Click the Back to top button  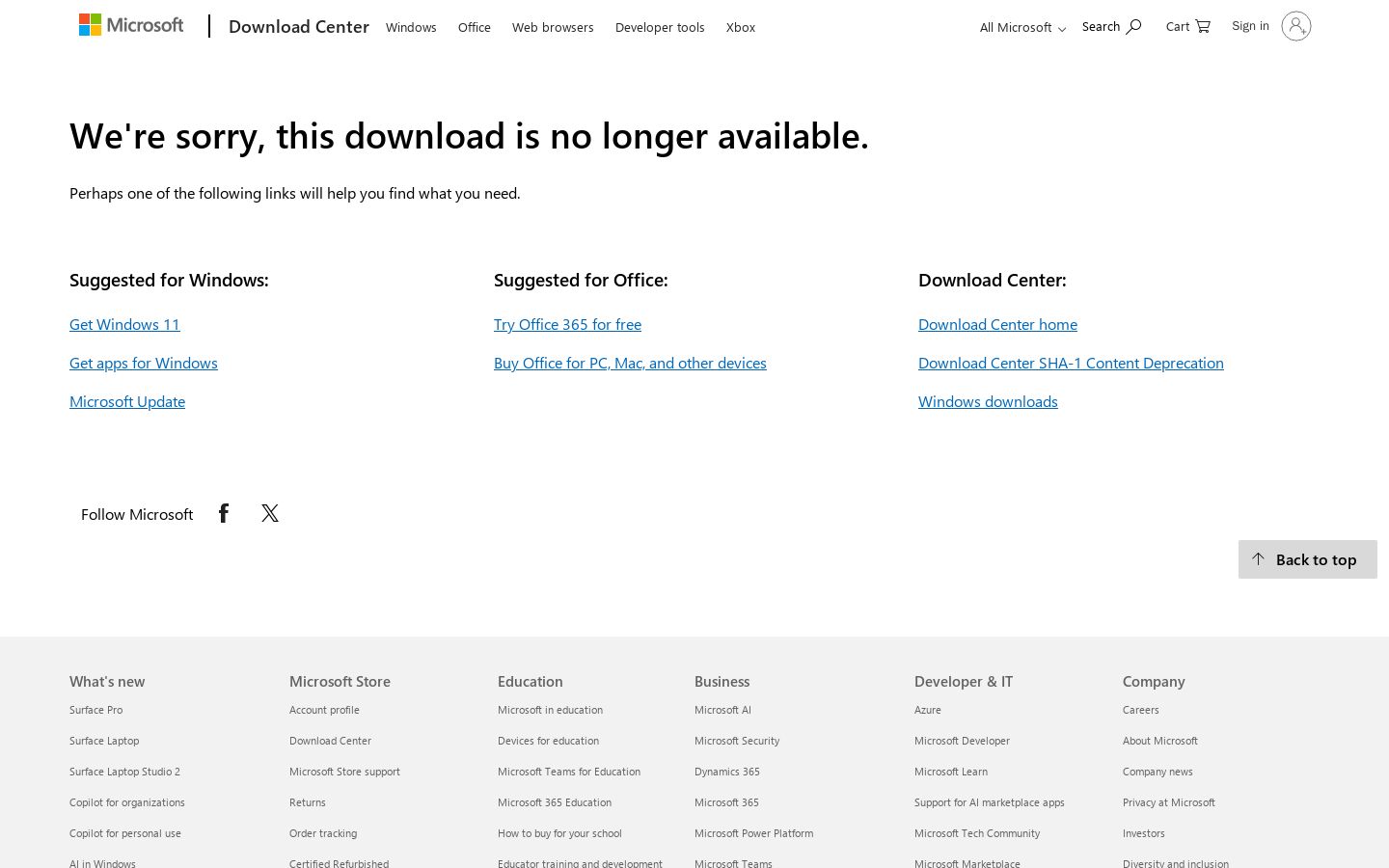coord(1308,559)
